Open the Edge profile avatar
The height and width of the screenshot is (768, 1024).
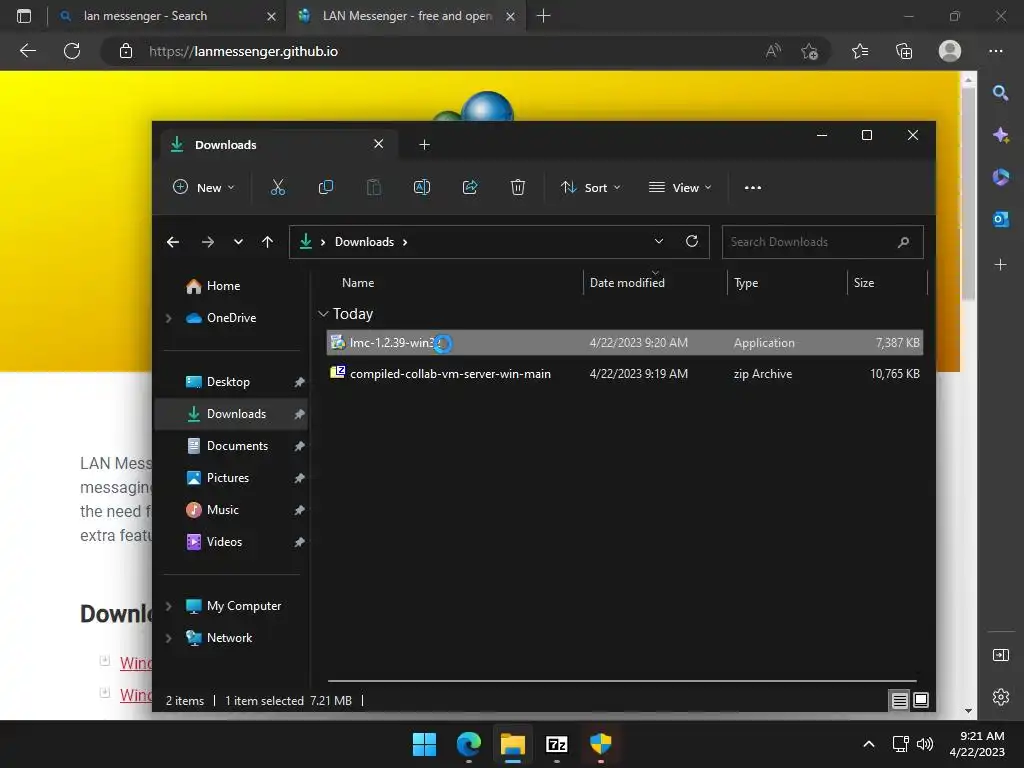point(950,51)
